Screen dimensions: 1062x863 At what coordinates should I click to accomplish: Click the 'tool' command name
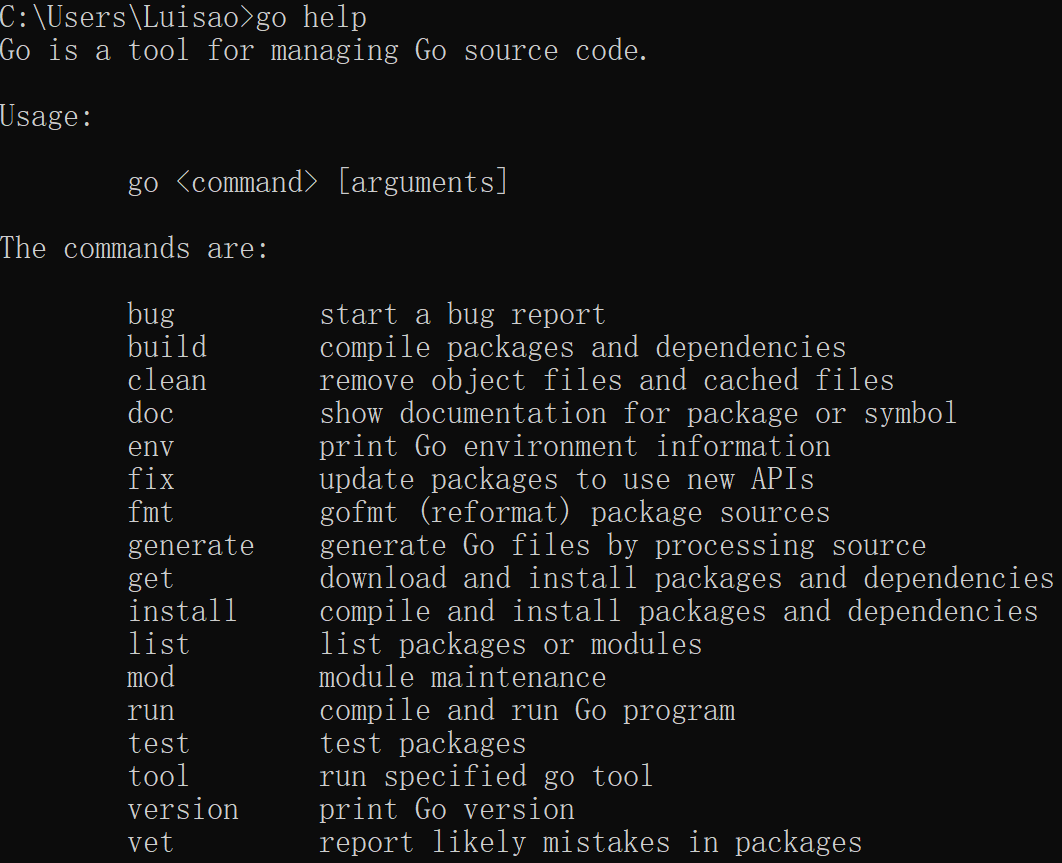point(158,777)
